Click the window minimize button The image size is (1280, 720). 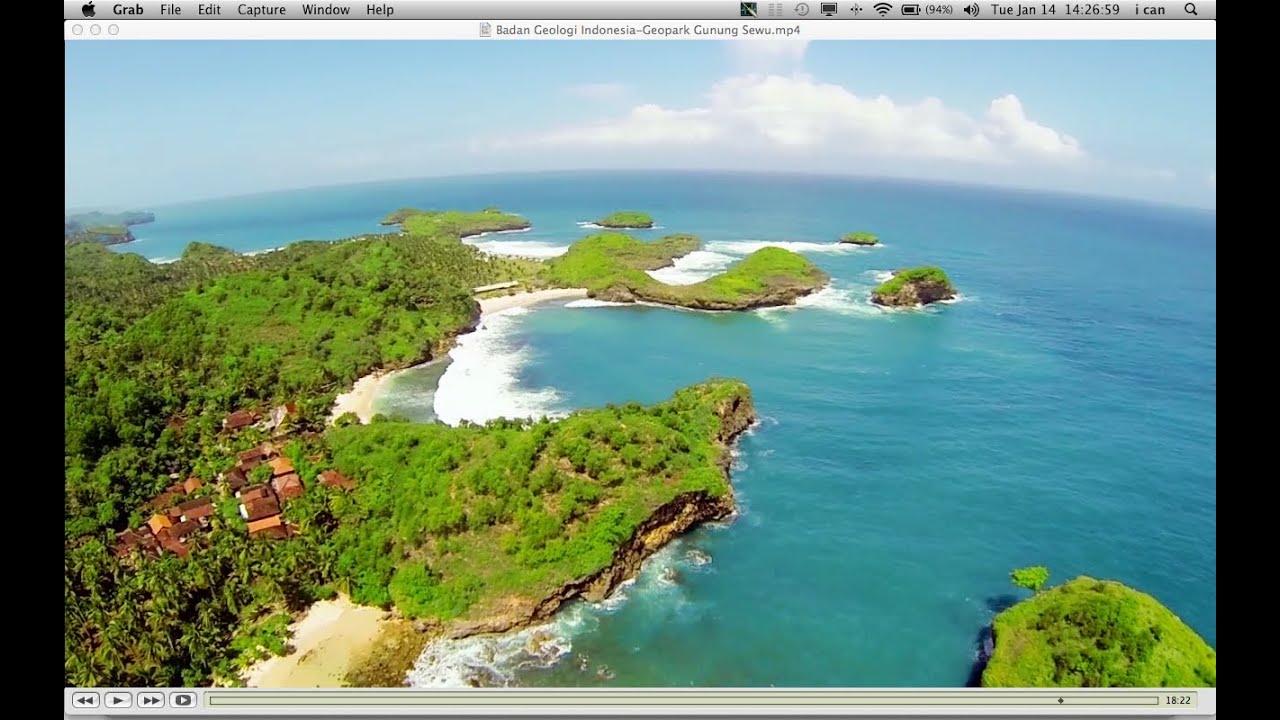(x=95, y=30)
